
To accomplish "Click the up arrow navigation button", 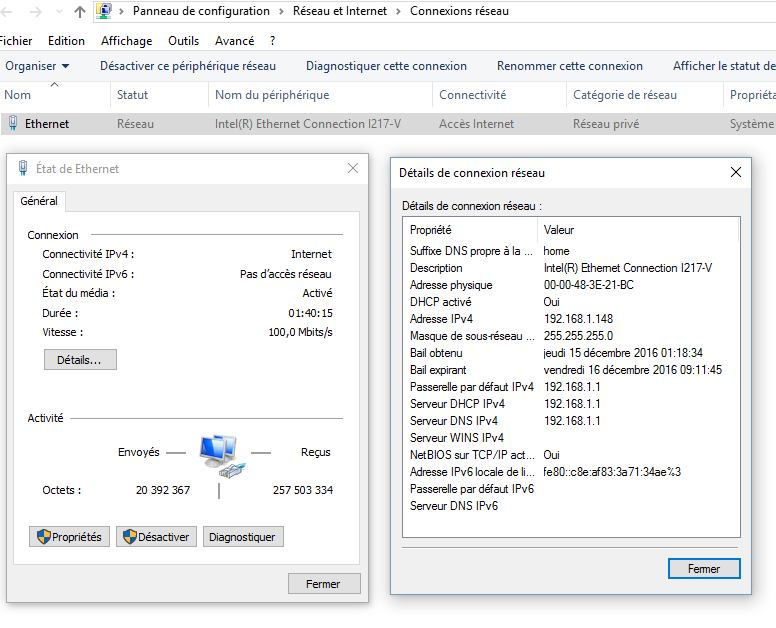I will [x=80, y=12].
